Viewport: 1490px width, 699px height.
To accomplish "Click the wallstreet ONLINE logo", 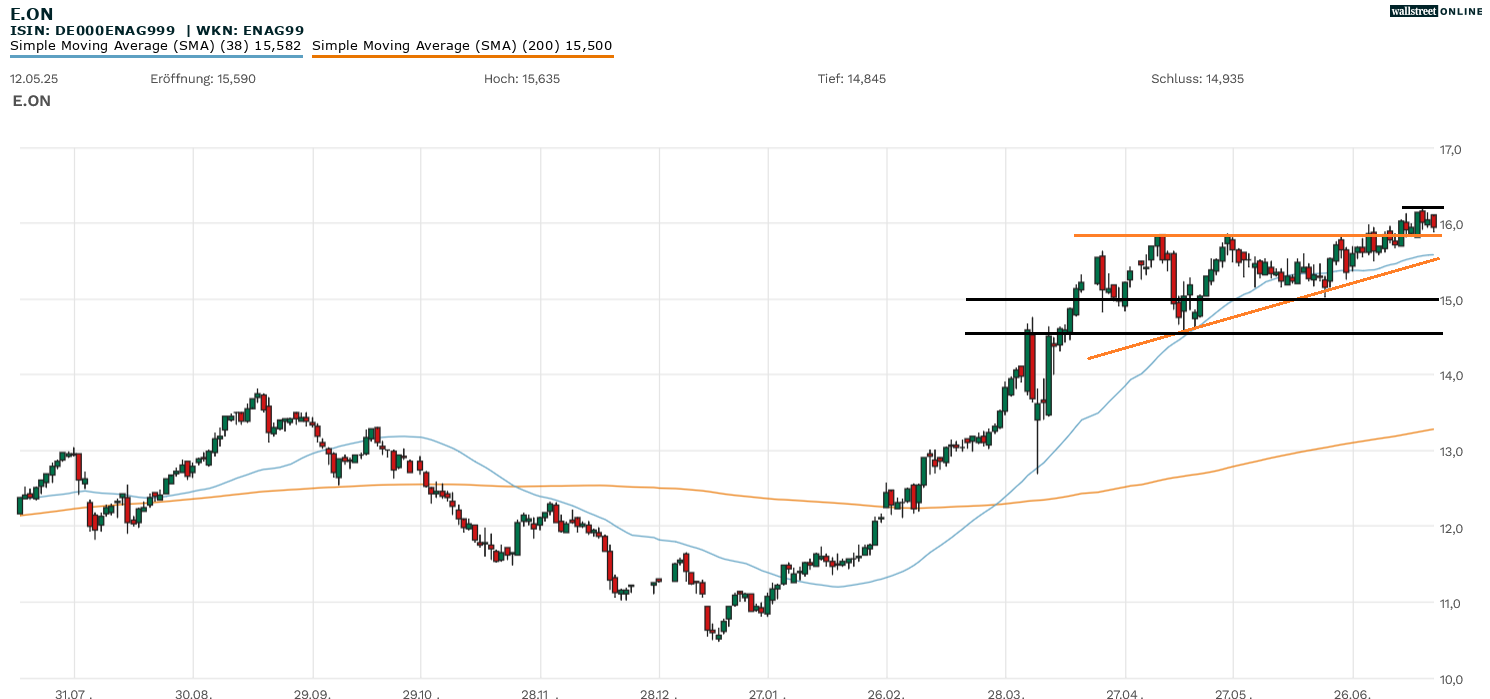I will 1436,11.
